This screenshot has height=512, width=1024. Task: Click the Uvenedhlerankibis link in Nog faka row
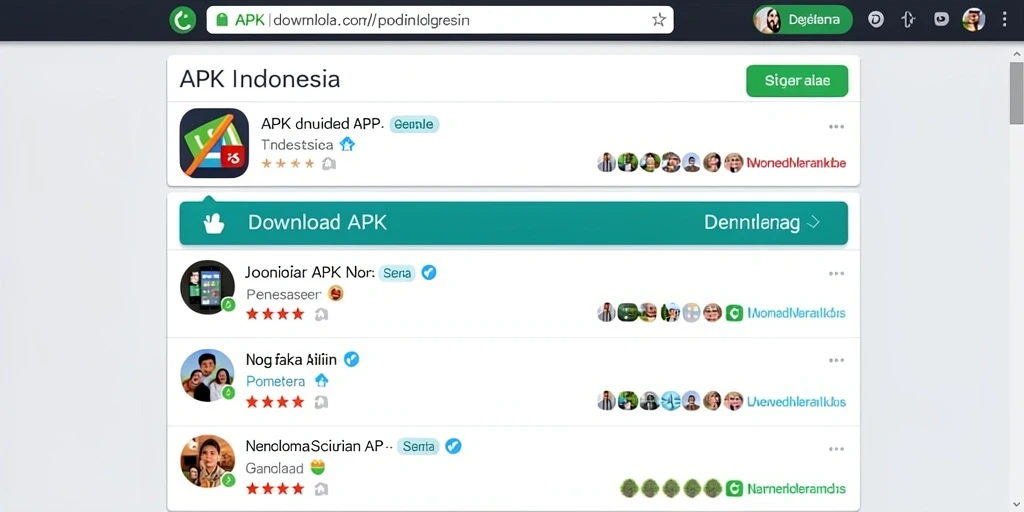coord(796,402)
